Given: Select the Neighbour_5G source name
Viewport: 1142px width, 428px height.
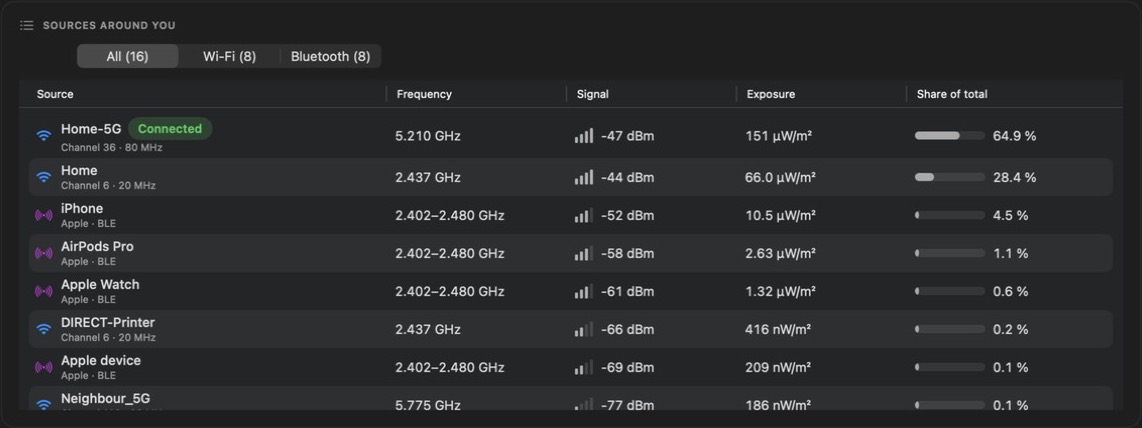Looking at the screenshot, I should click(x=106, y=398).
